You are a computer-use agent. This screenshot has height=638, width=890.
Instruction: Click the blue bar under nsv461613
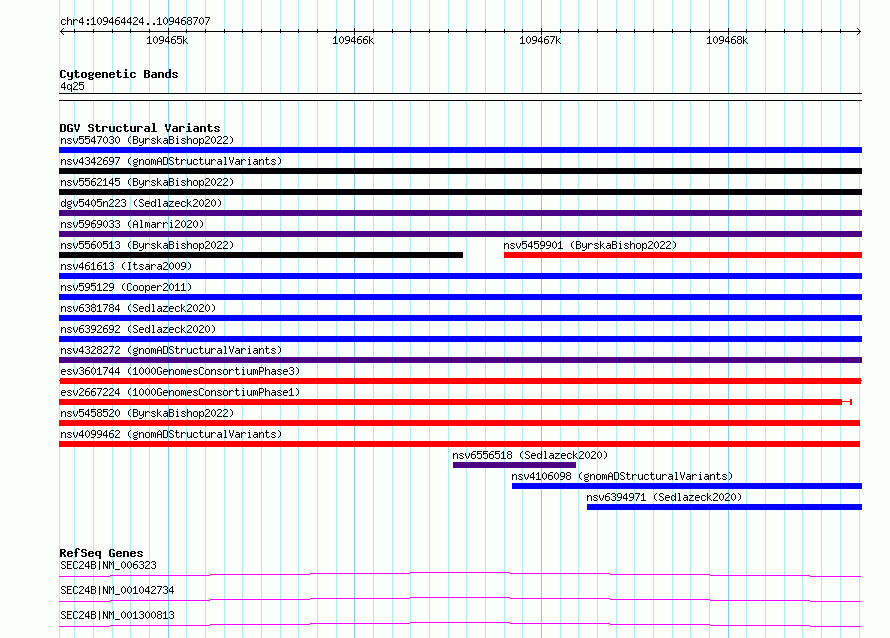(460, 276)
